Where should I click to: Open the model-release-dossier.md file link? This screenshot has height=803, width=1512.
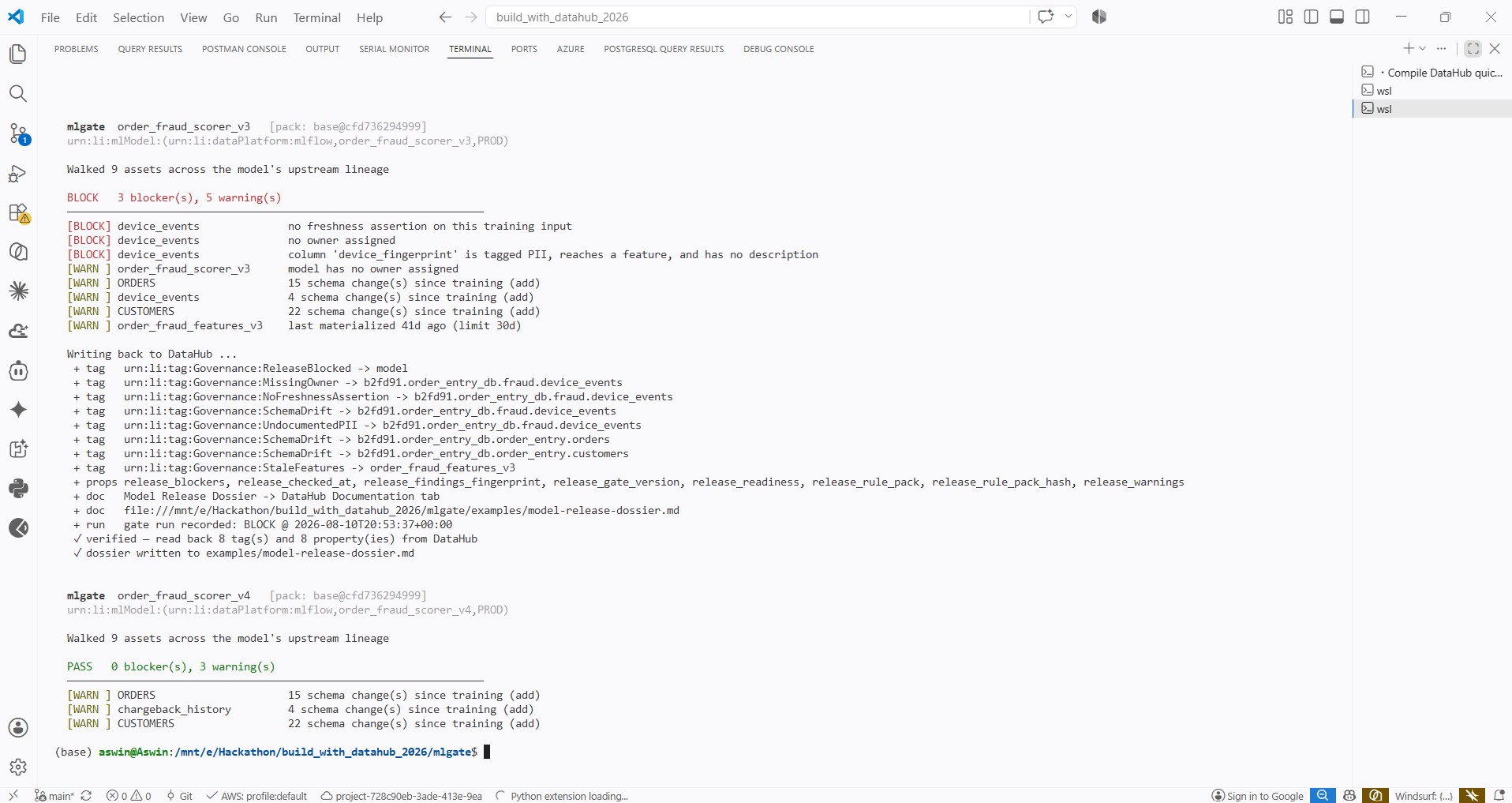tap(402, 511)
